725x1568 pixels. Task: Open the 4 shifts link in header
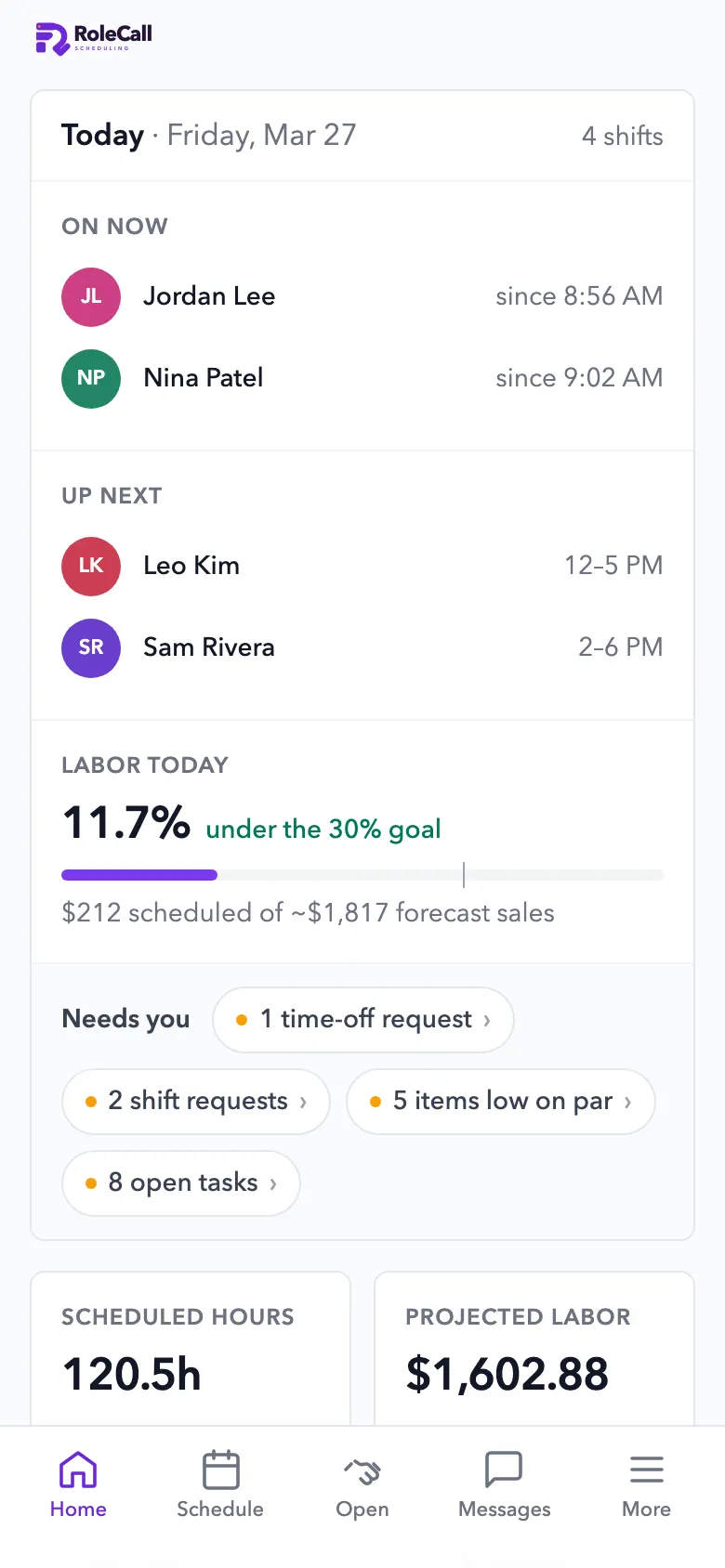click(x=623, y=137)
